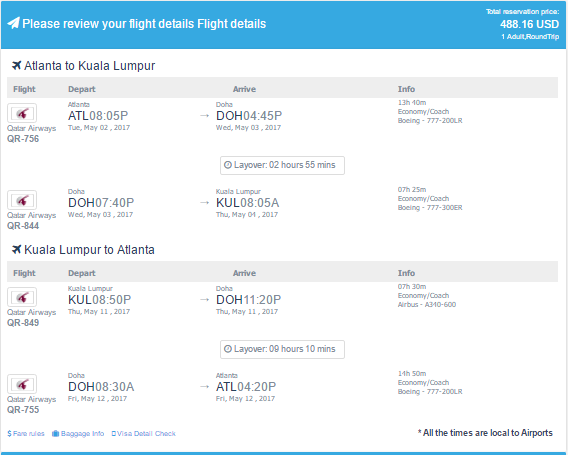Click the clock icon in 02 hours 55 mins layover
568x455 pixels.
pos(228,165)
